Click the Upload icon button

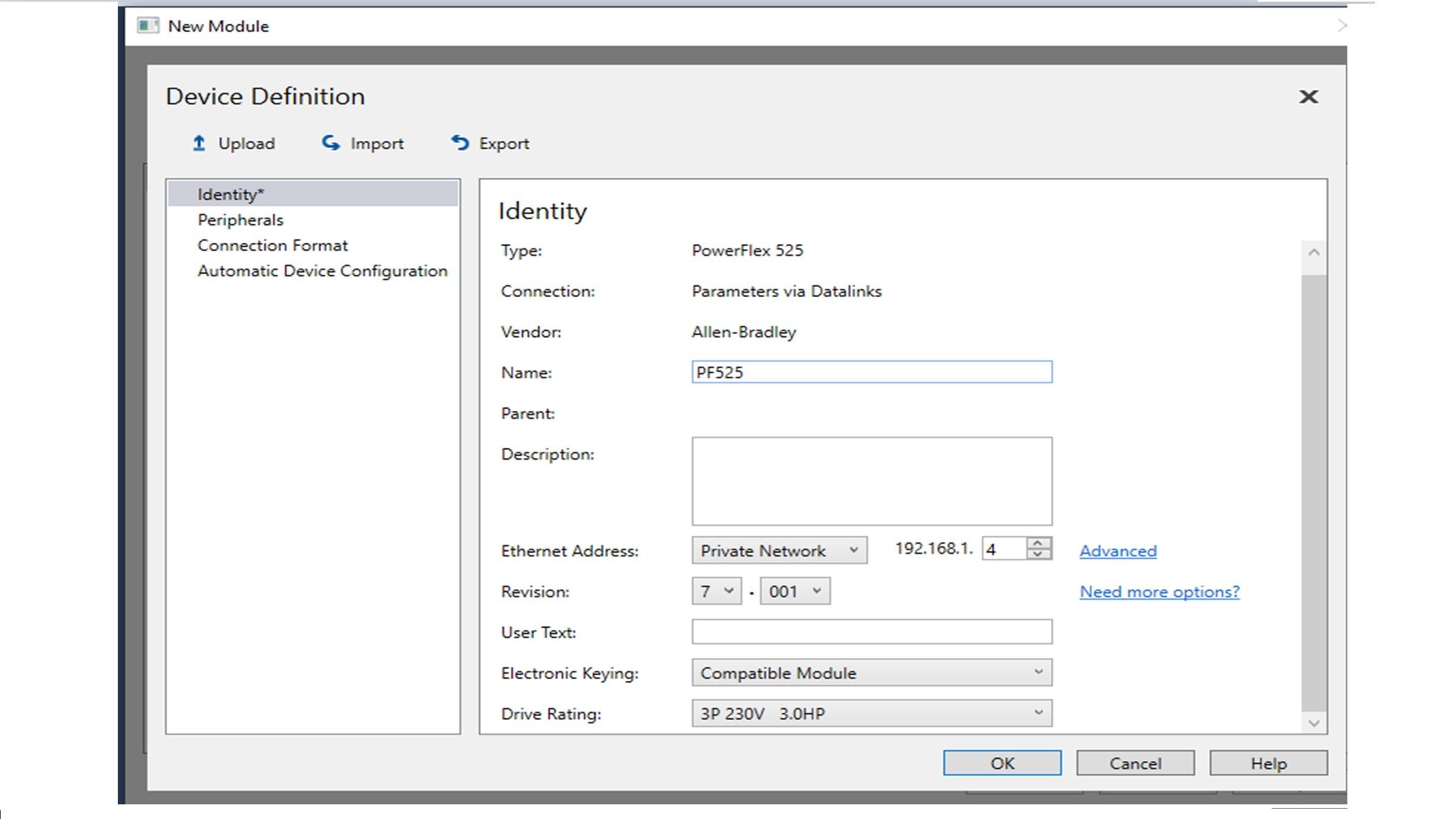[x=199, y=143]
